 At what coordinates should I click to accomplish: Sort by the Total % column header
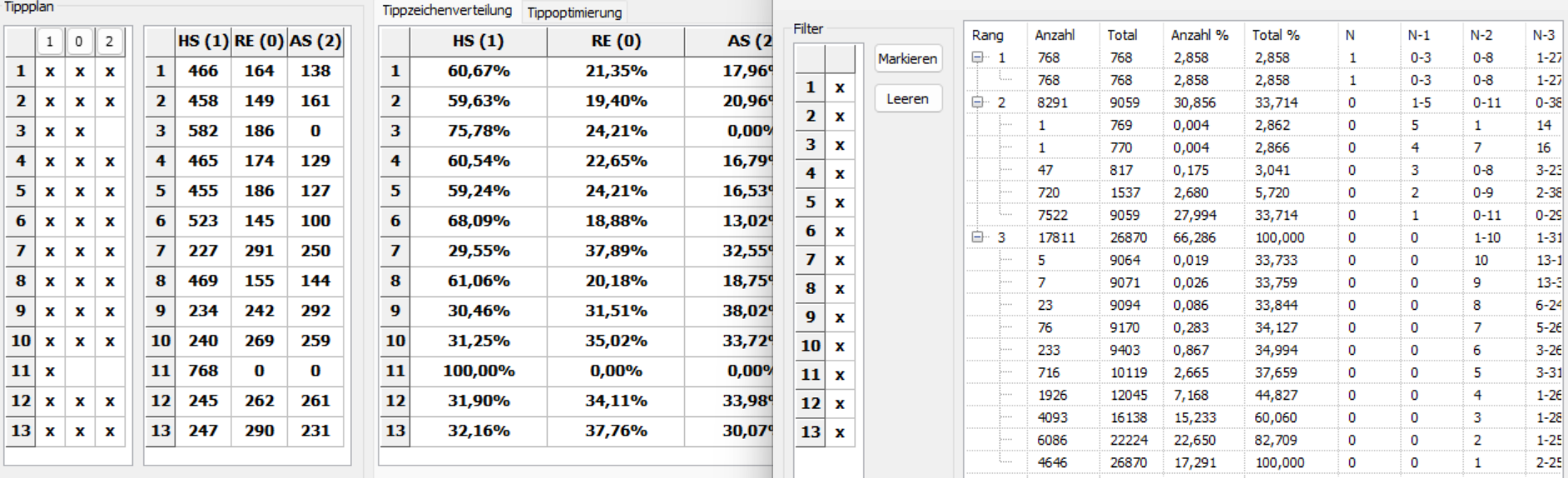pos(1276,35)
